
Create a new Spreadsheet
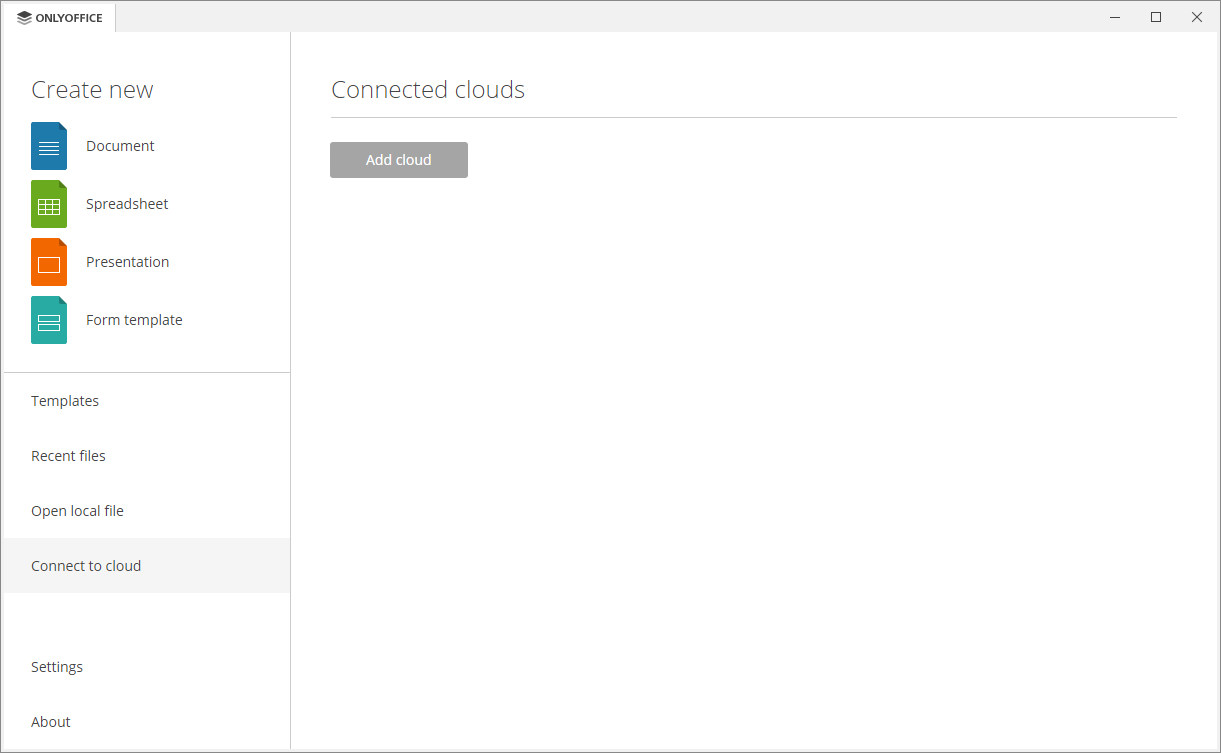126,203
